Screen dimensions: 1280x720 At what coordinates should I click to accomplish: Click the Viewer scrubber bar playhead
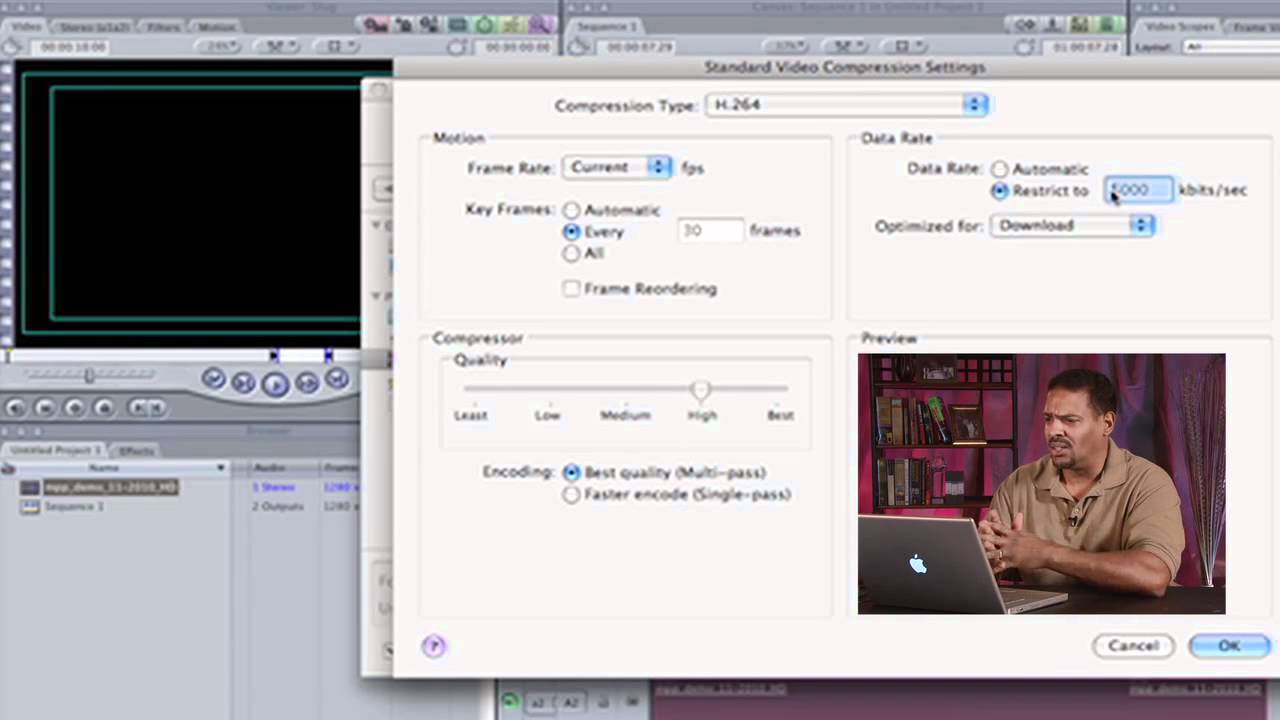(x=7, y=356)
